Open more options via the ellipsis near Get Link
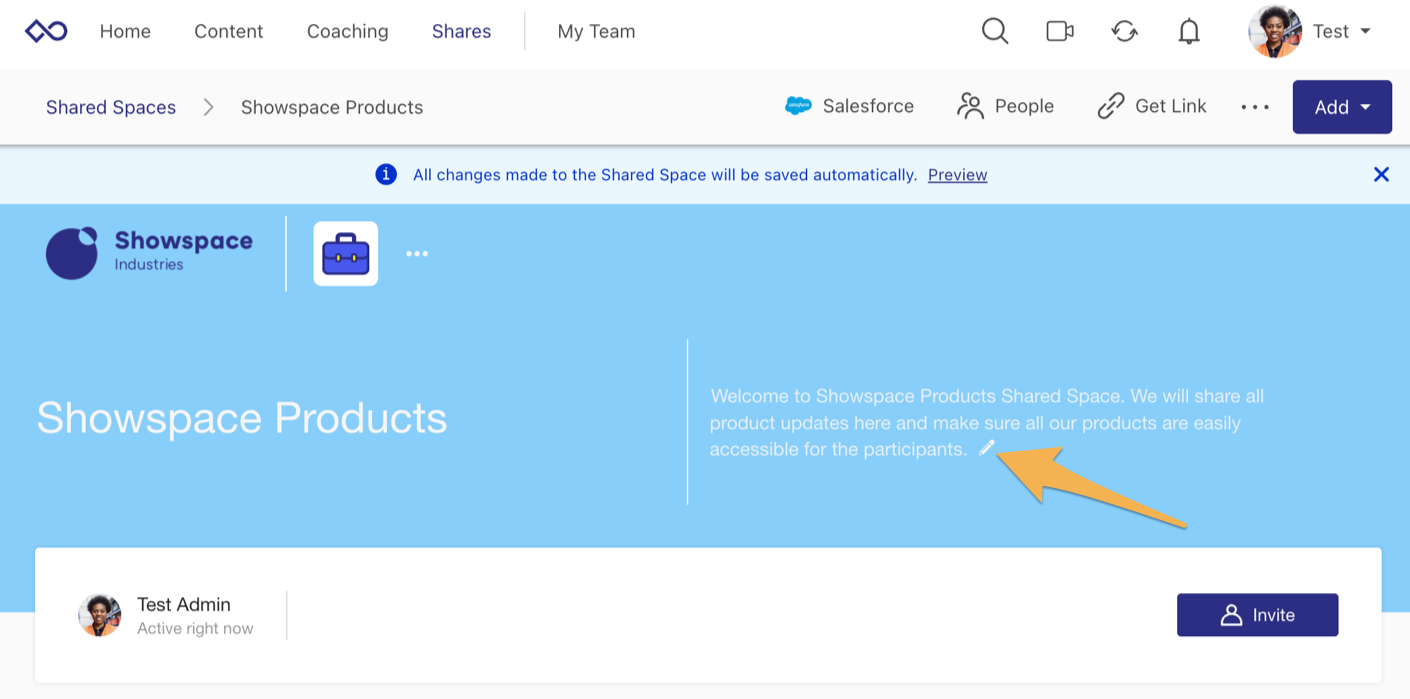This screenshot has height=699, width=1410. pos(1255,106)
